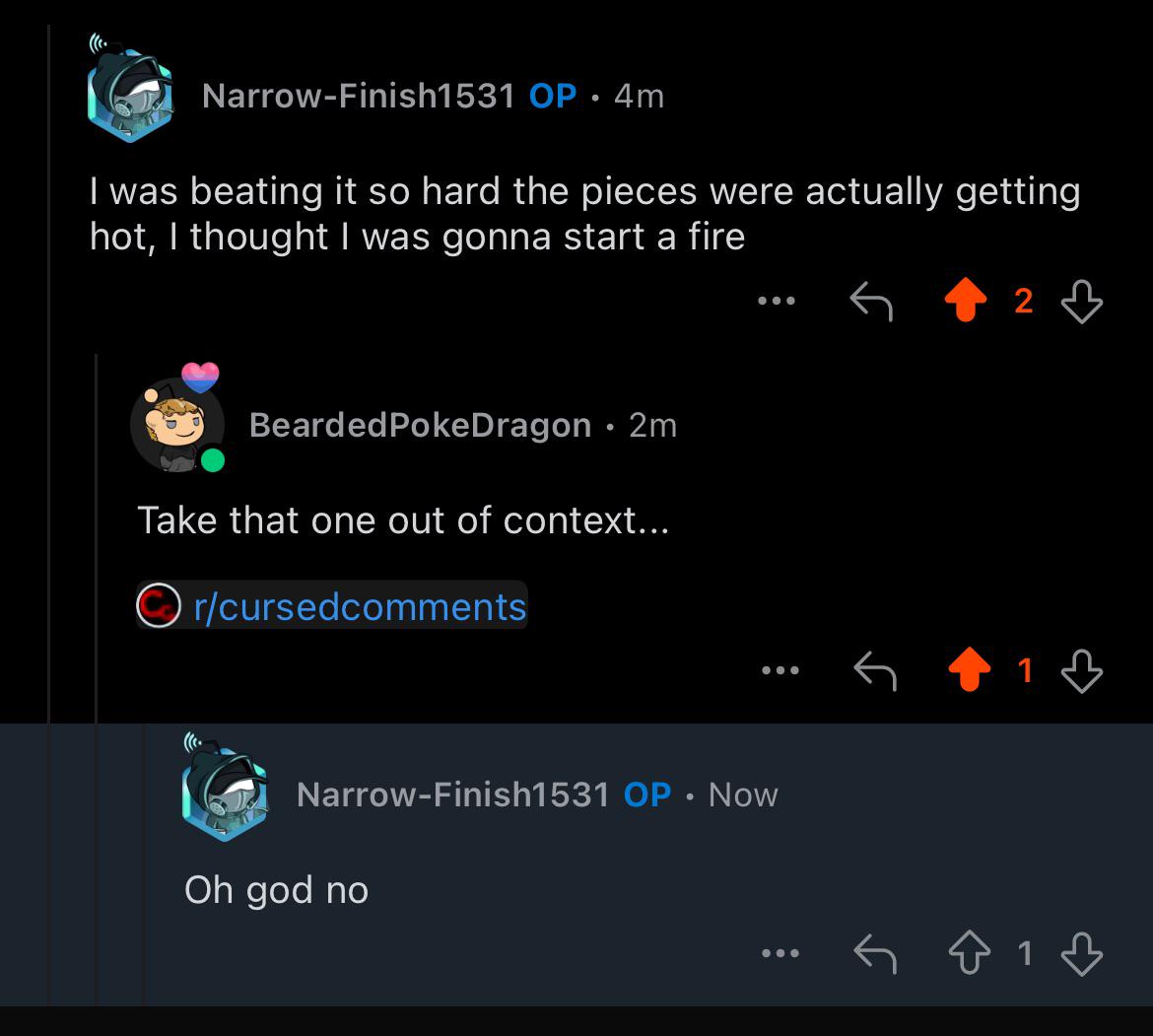This screenshot has width=1153, height=1036.
Task: Tap BeardedPokeDragon's avatar picture
Action: 177,422
